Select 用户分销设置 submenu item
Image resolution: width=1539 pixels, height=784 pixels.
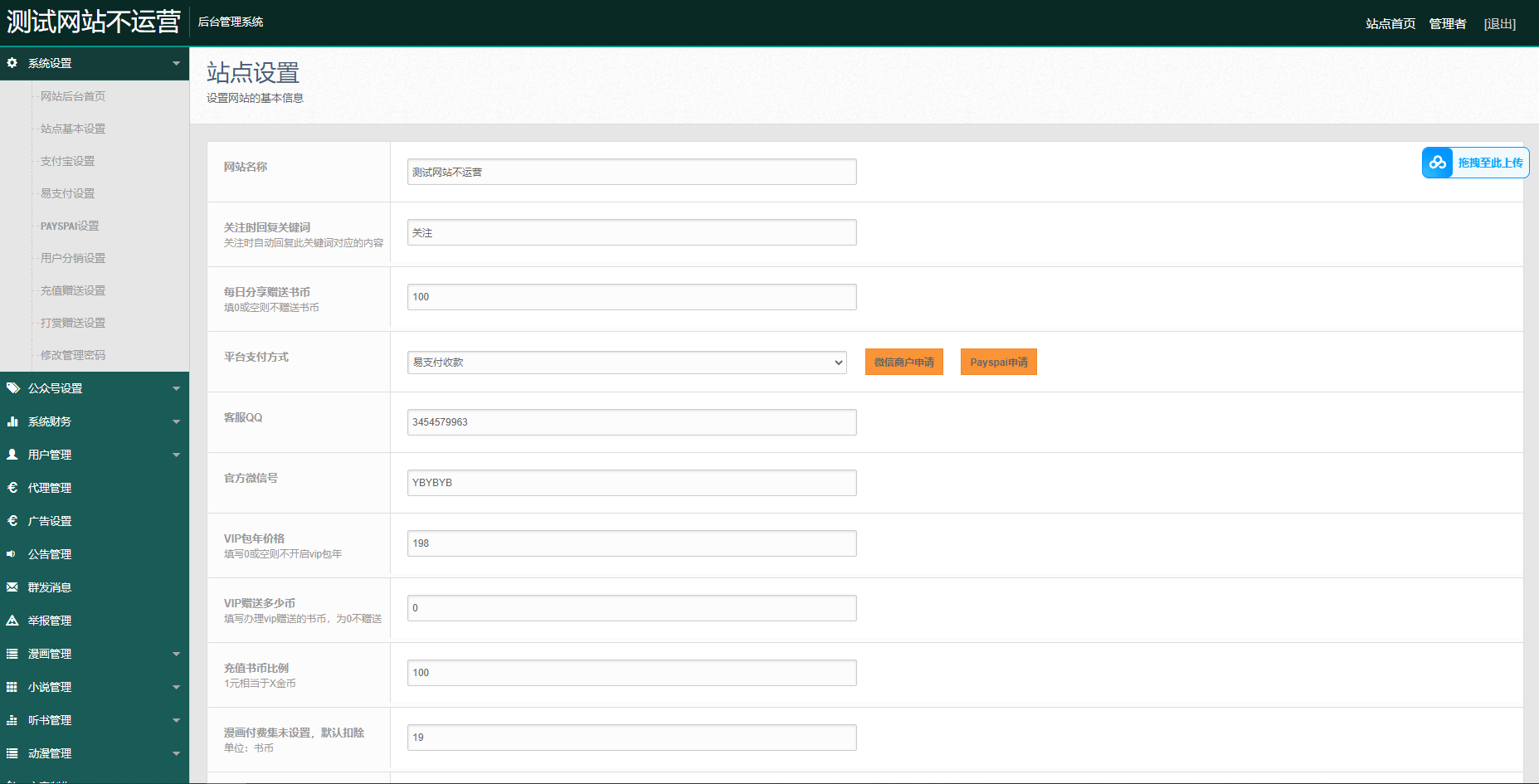pyautogui.click(x=73, y=258)
